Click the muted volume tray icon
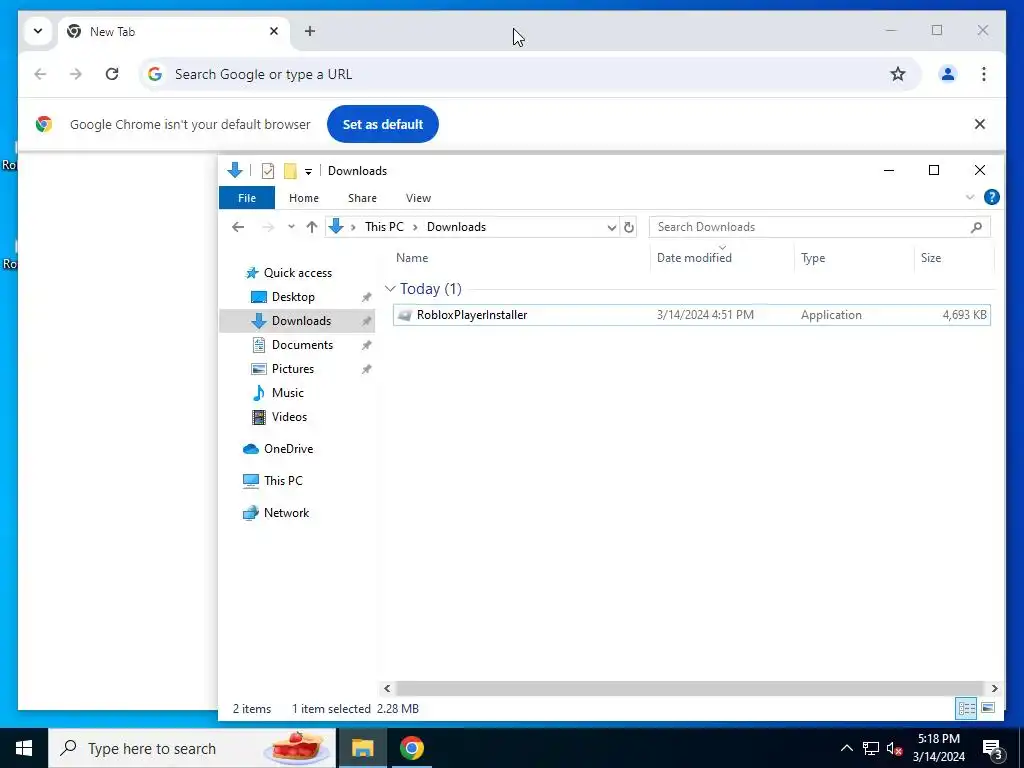 (894, 748)
